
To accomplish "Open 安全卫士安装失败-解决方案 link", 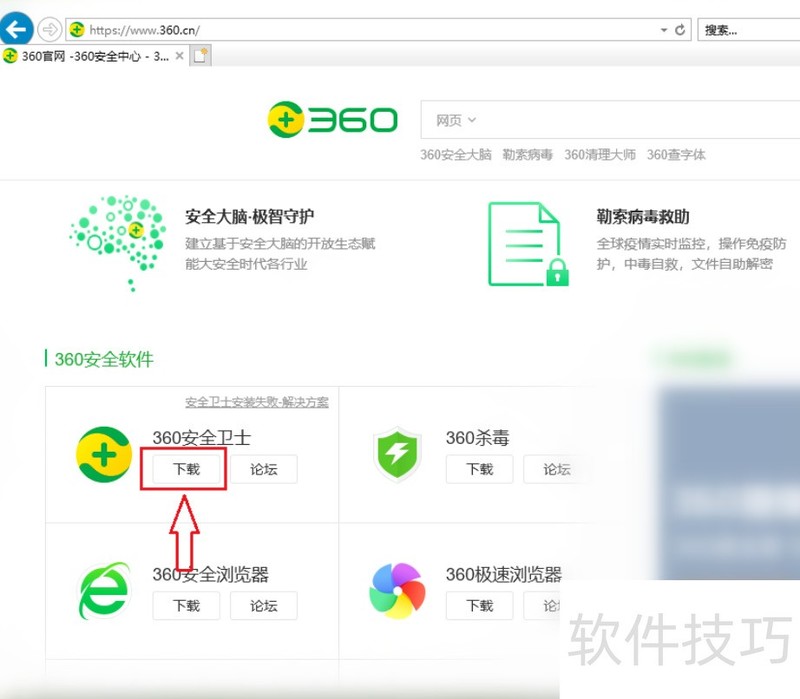I will pyautogui.click(x=257, y=402).
